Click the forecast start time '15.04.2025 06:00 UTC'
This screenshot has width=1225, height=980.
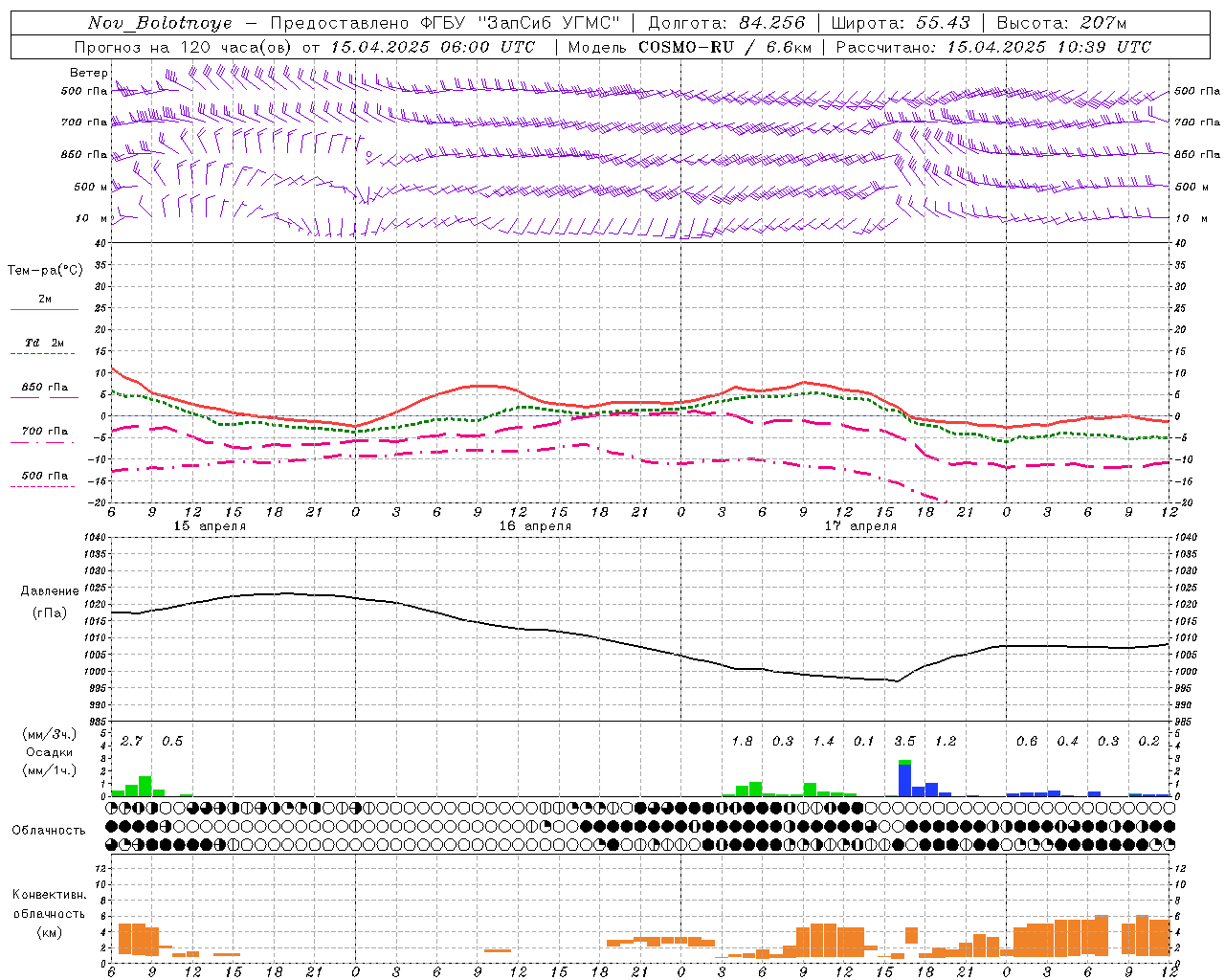click(x=433, y=47)
